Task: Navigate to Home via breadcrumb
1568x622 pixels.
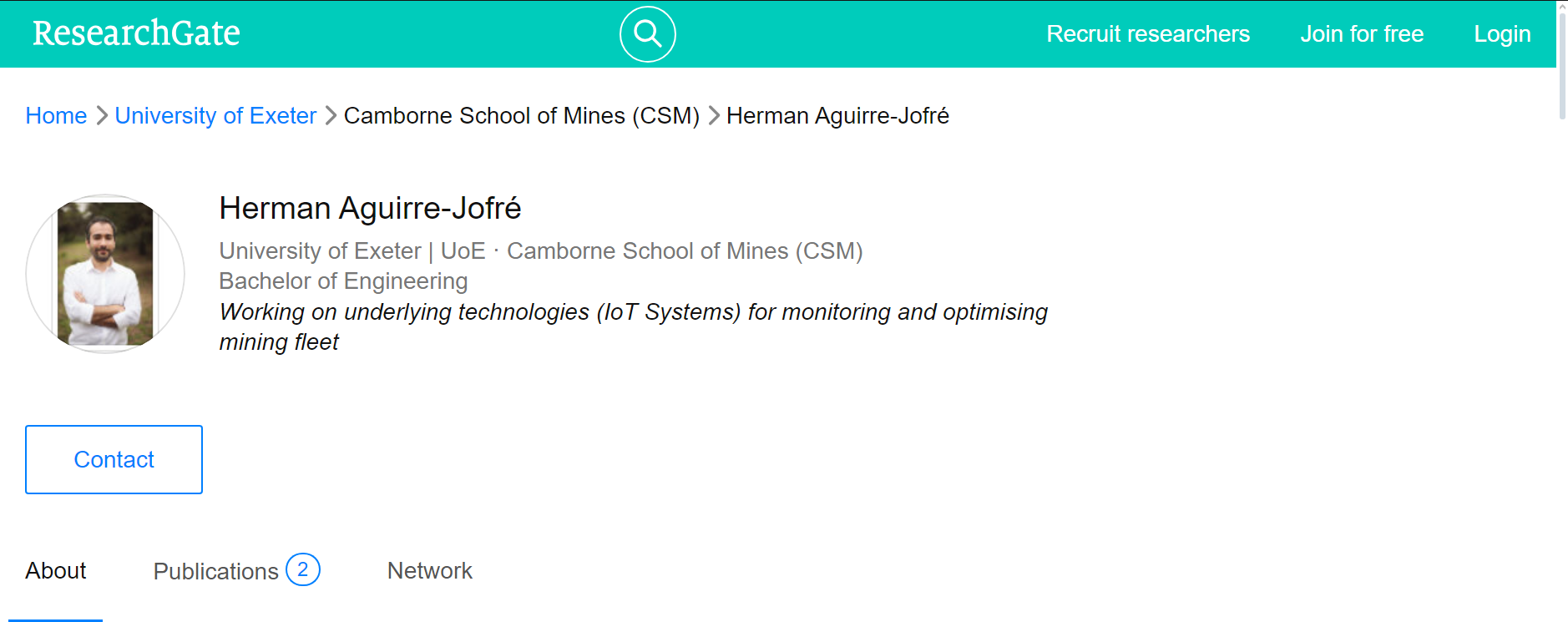Action: point(56,115)
